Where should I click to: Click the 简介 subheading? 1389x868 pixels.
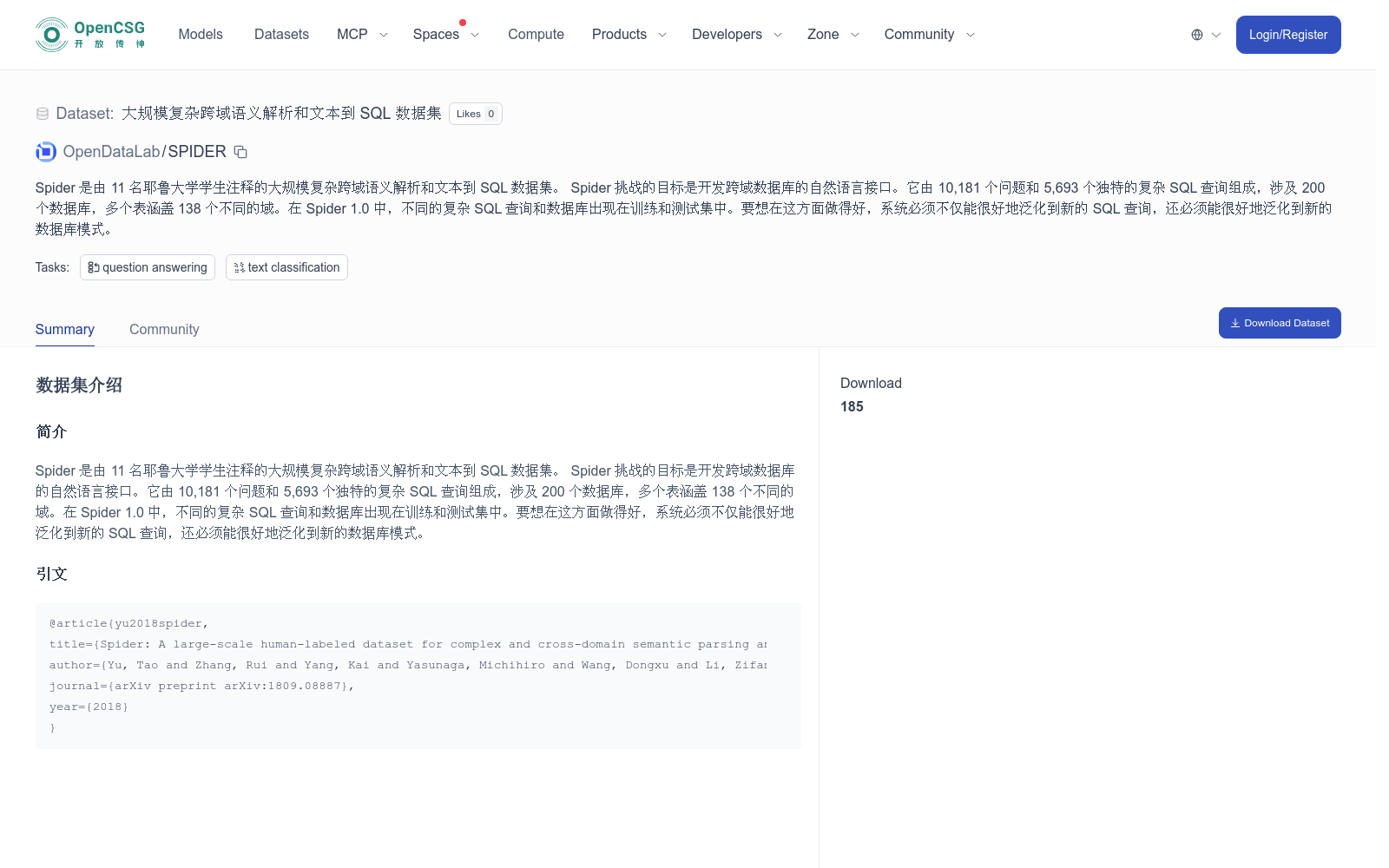[51, 431]
